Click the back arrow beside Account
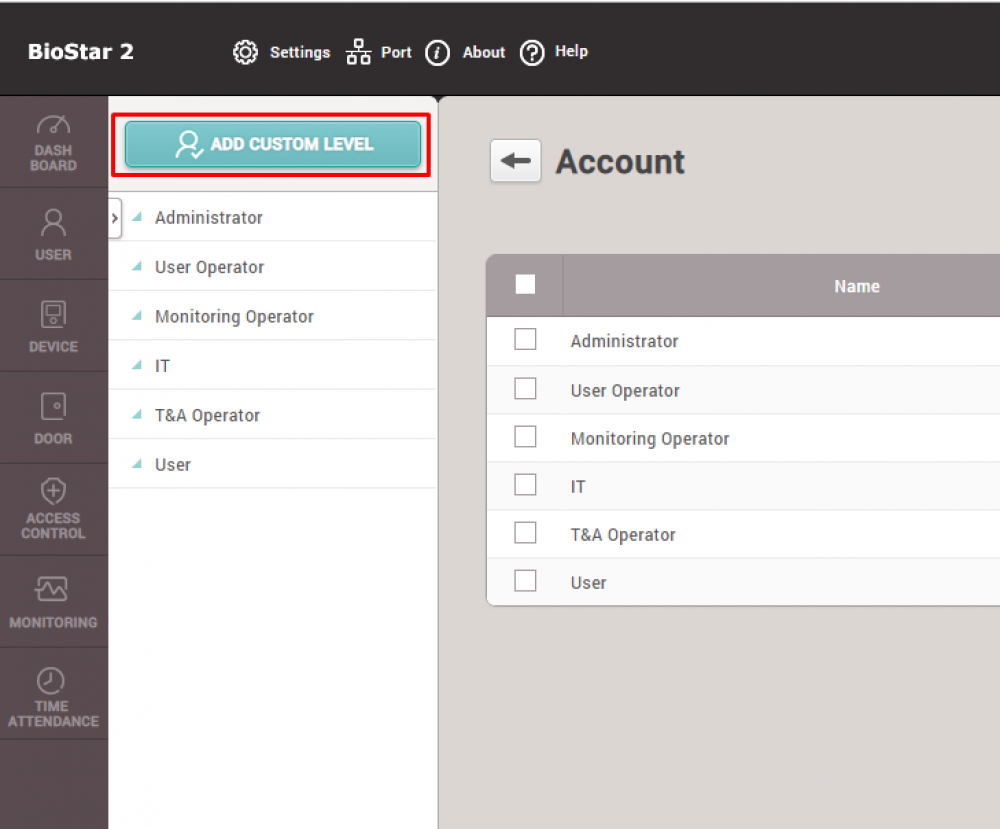Image resolution: width=1000 pixels, height=829 pixels. point(515,161)
